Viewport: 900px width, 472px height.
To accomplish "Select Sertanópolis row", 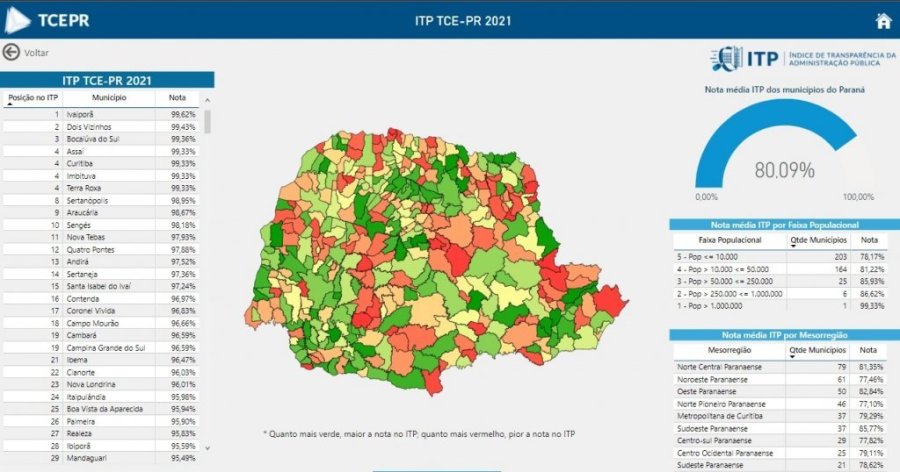I will tap(100, 200).
